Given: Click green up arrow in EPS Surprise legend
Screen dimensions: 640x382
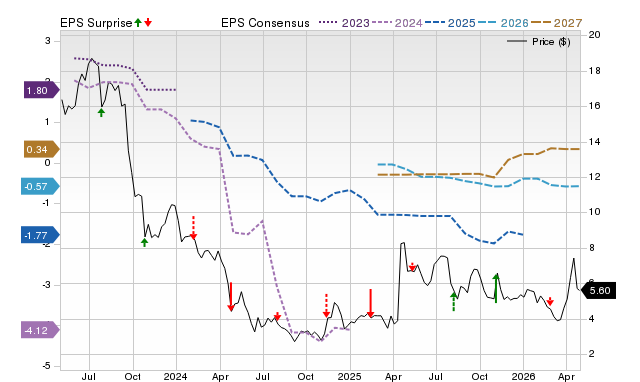Looking at the screenshot, I should point(138,22).
